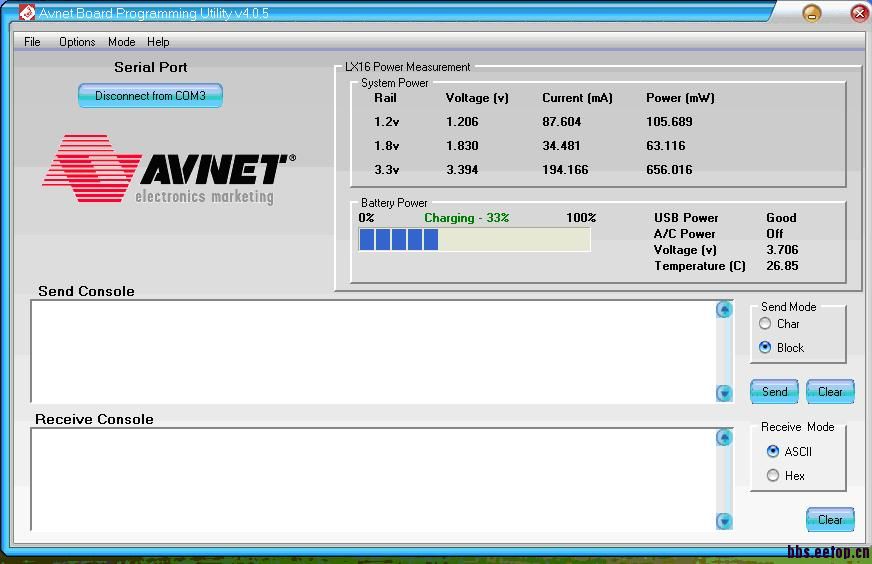The image size is (872, 564).
Task: Click the Avnet logo image
Action: (x=169, y=169)
